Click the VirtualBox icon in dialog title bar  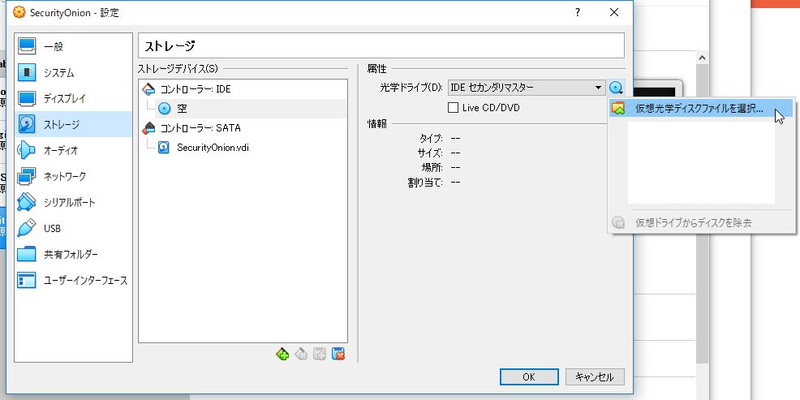pos(19,13)
